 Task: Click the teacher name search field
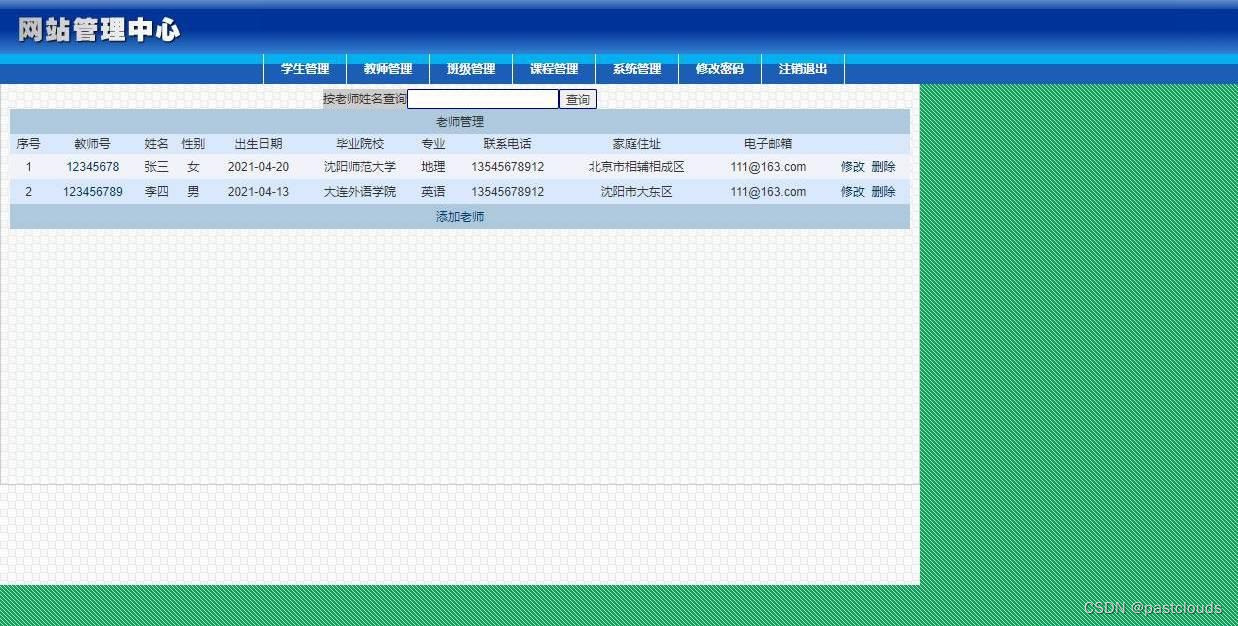coord(483,99)
